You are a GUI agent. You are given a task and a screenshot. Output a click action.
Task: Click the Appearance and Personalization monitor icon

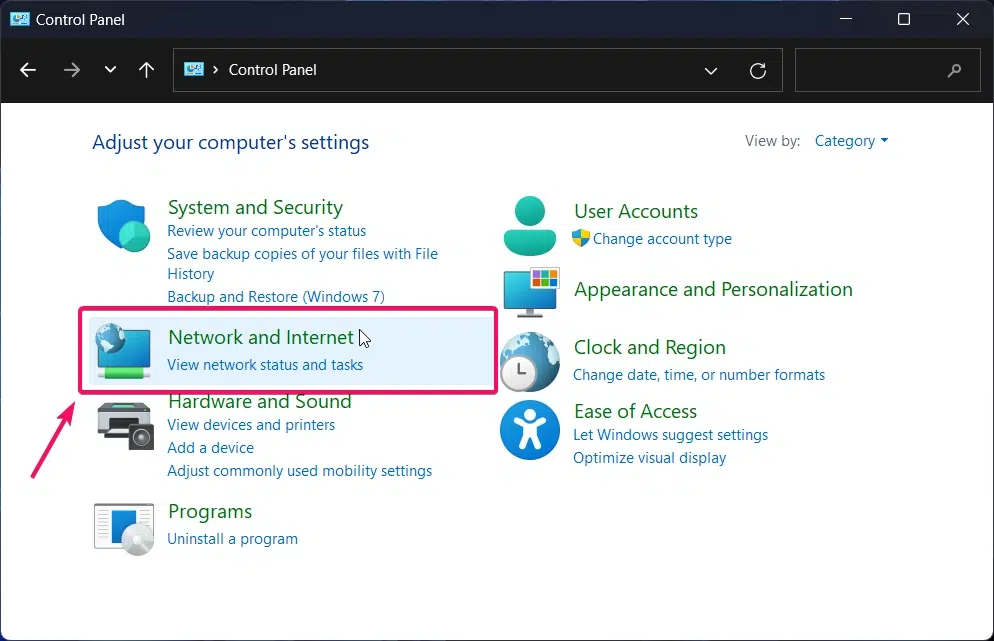[x=531, y=292]
